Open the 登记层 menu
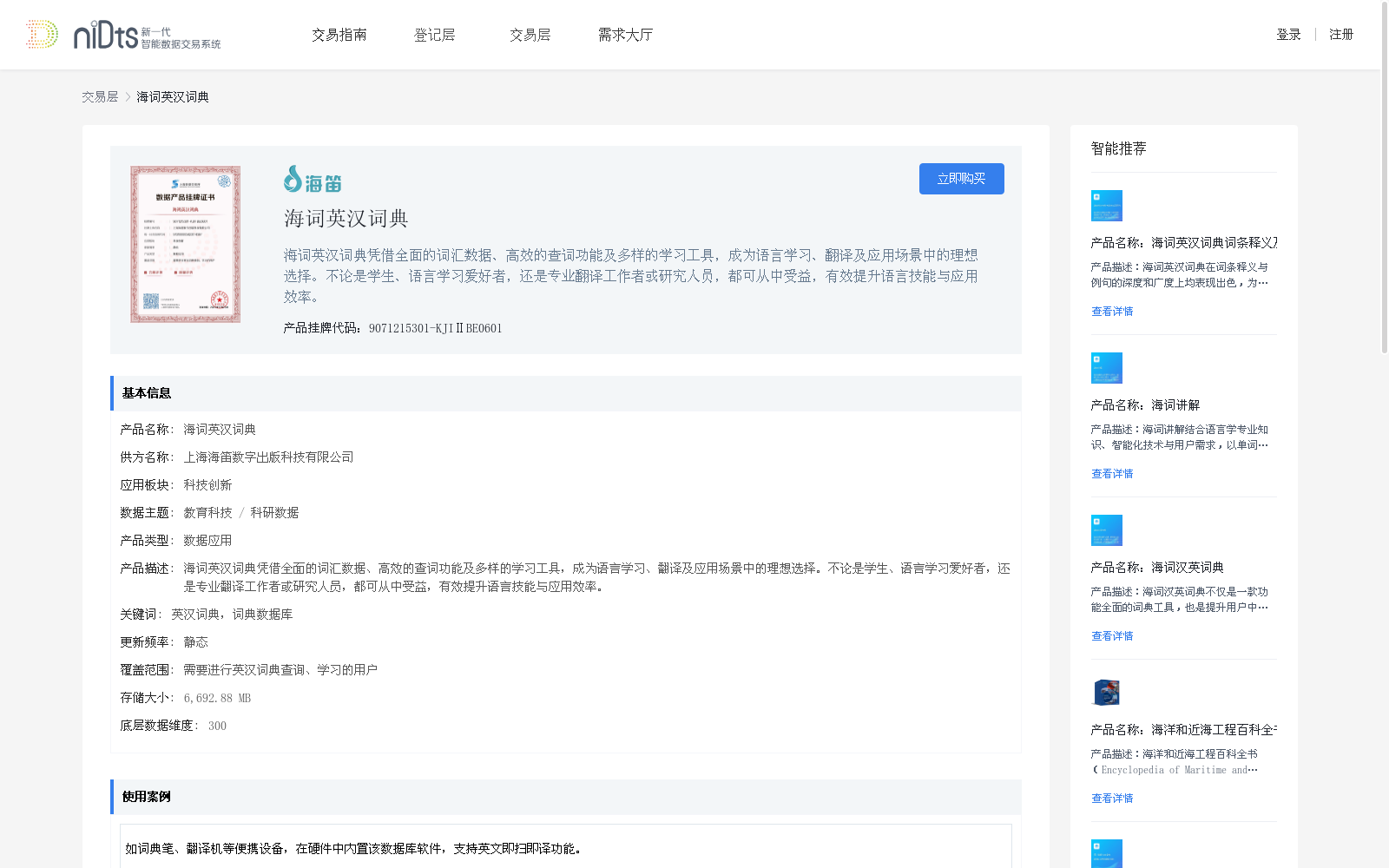Viewport: 1389px width, 868px height. coord(435,35)
